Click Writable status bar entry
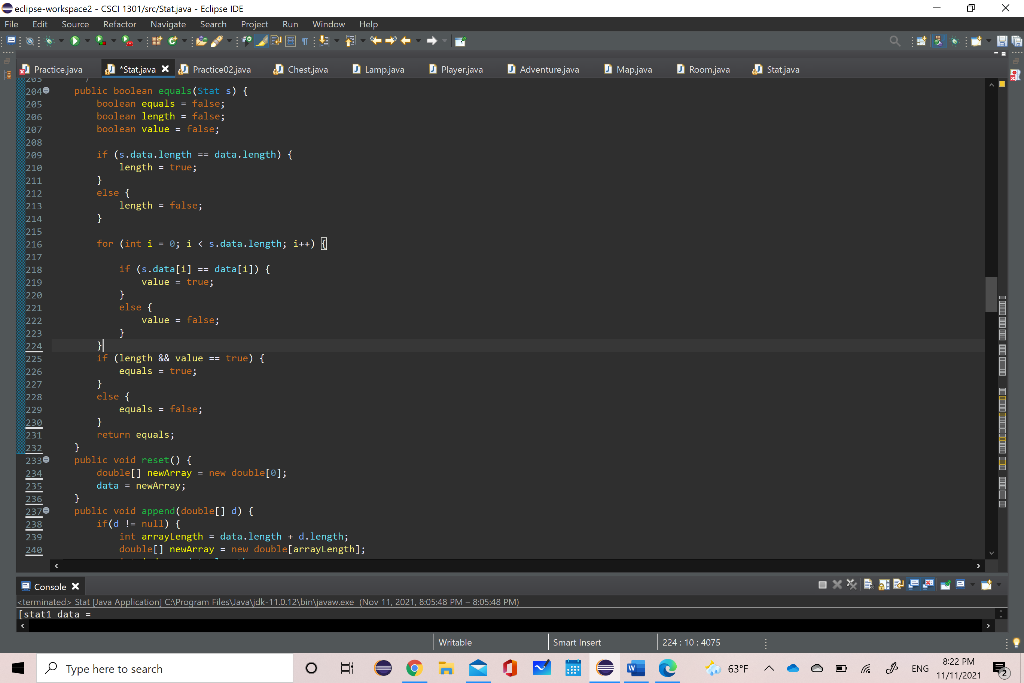 (455, 643)
